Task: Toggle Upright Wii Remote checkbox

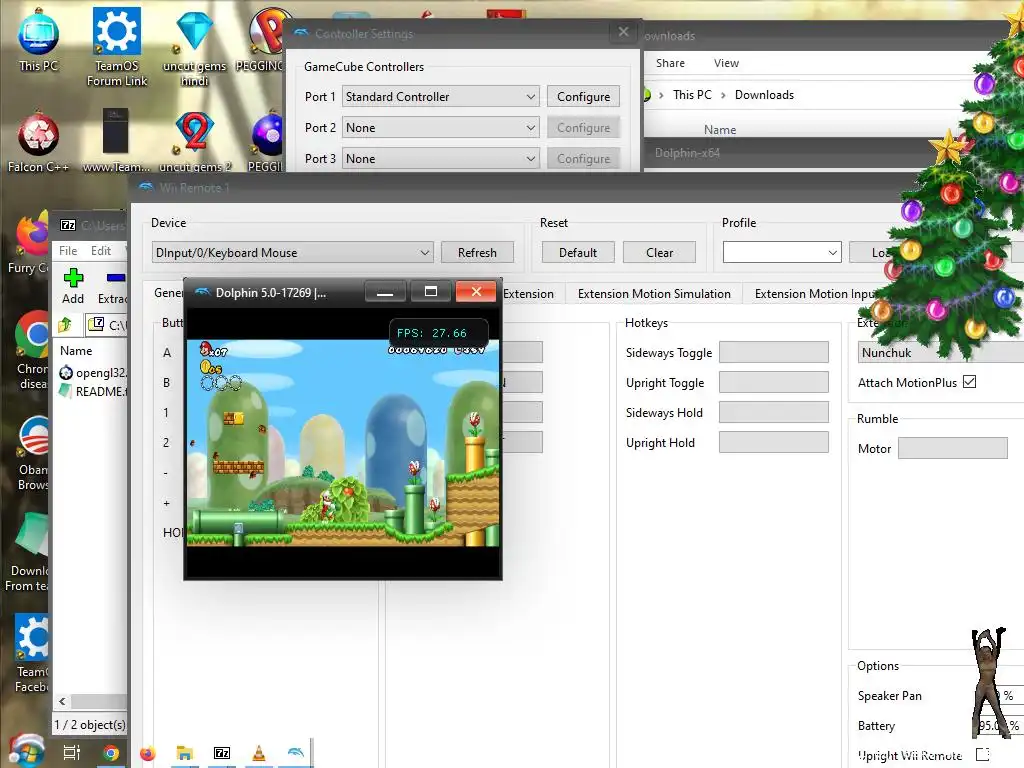Action: click(x=983, y=754)
